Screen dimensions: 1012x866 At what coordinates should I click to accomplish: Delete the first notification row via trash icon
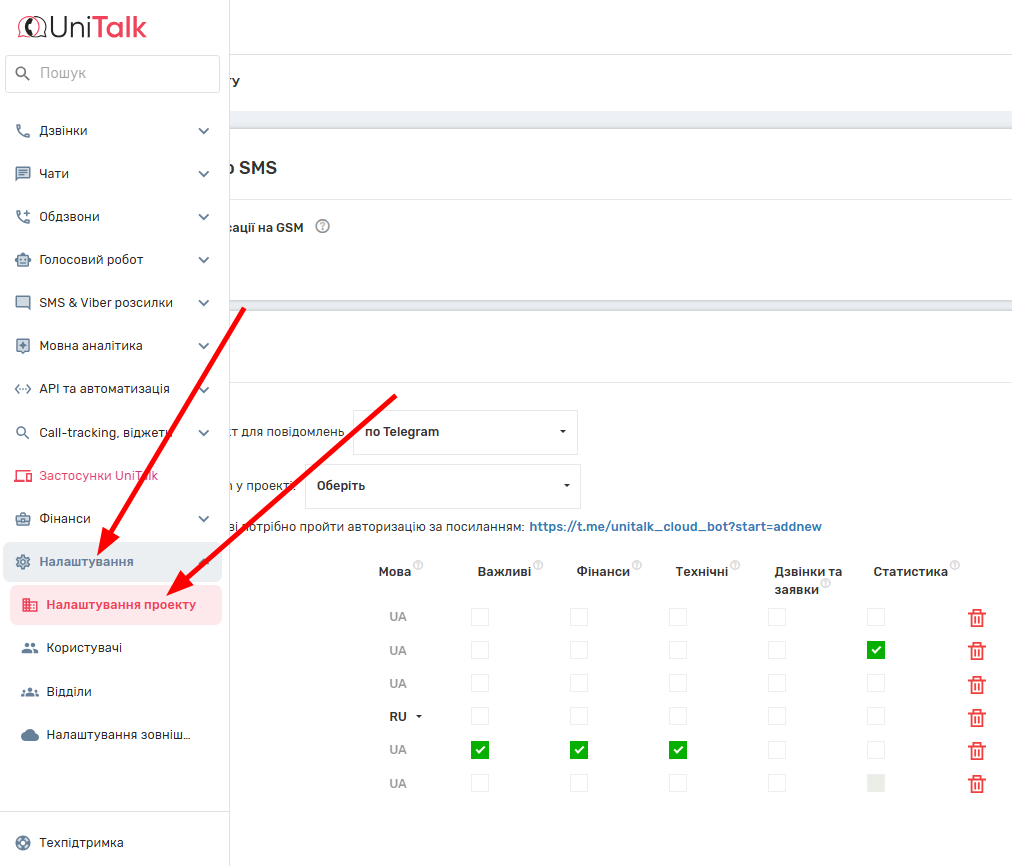(x=977, y=618)
